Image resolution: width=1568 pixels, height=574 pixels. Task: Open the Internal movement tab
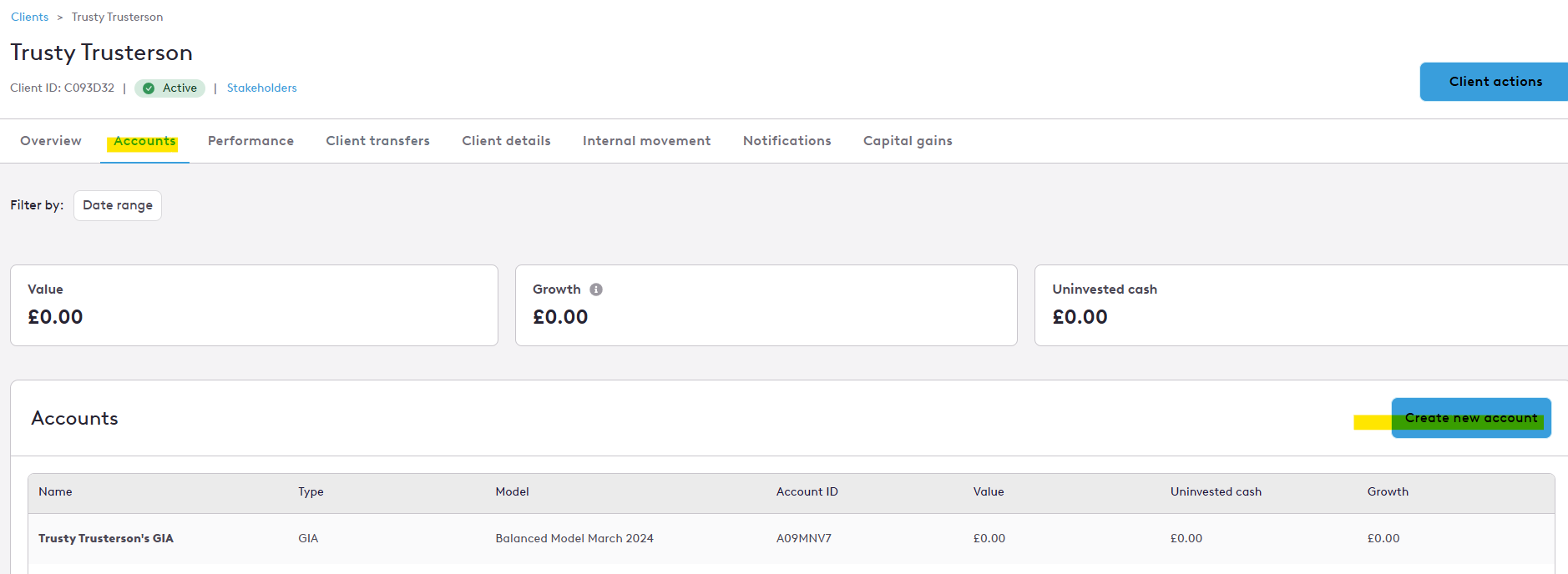point(646,141)
